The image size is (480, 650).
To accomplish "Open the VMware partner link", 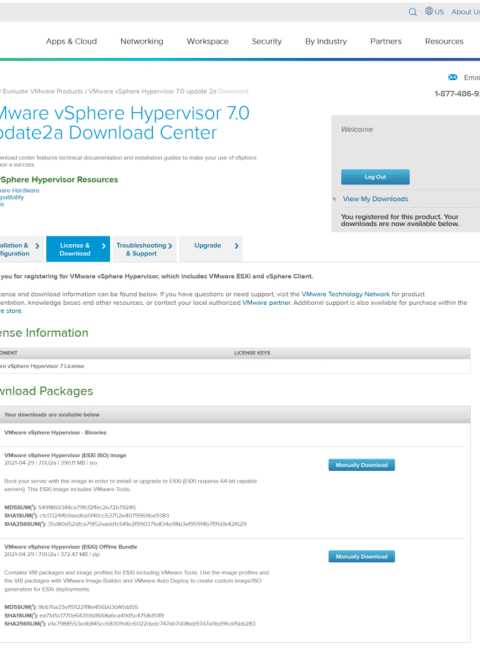I will pos(266,303).
